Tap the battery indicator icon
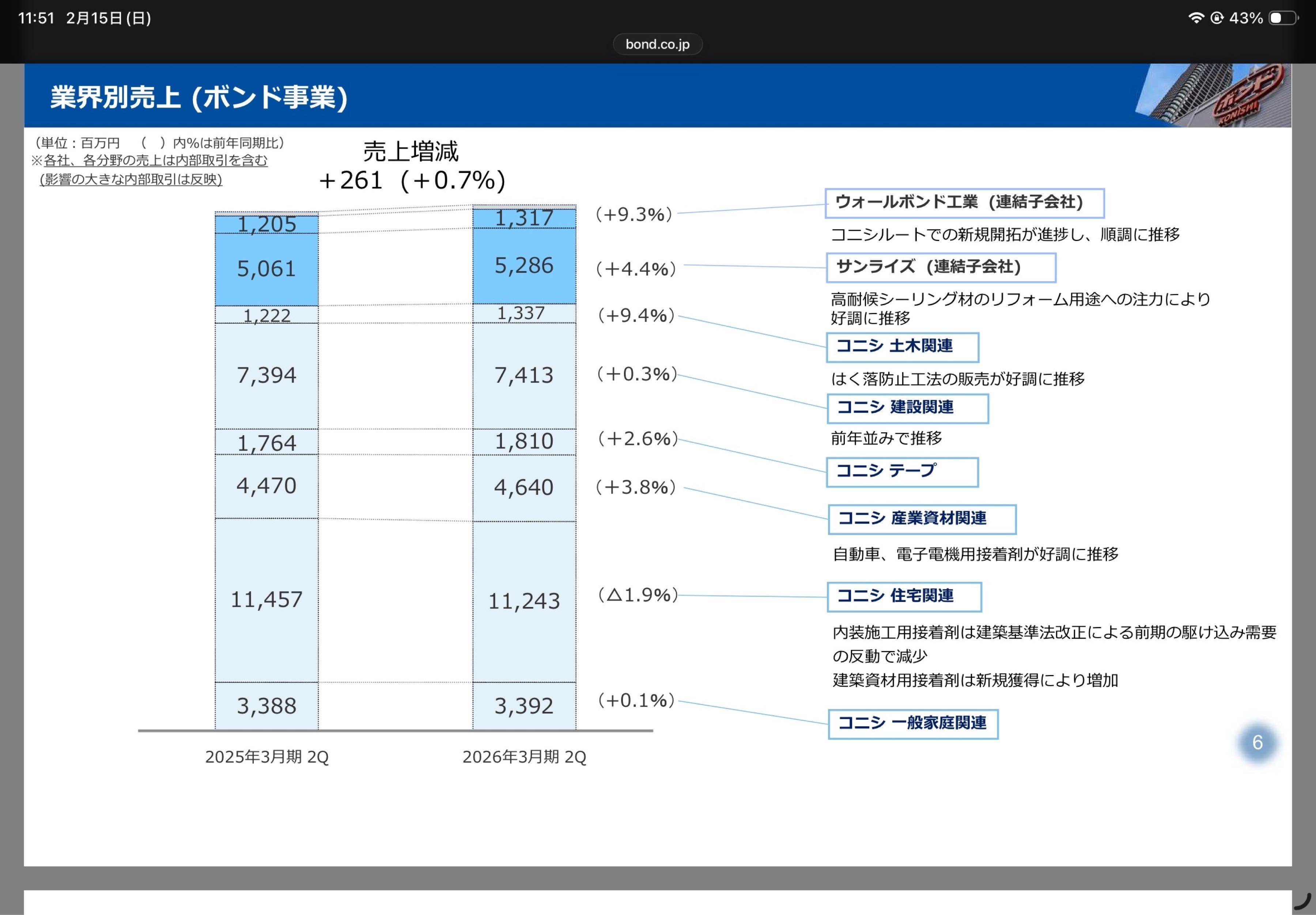The image size is (1316, 915). [x=1283, y=18]
